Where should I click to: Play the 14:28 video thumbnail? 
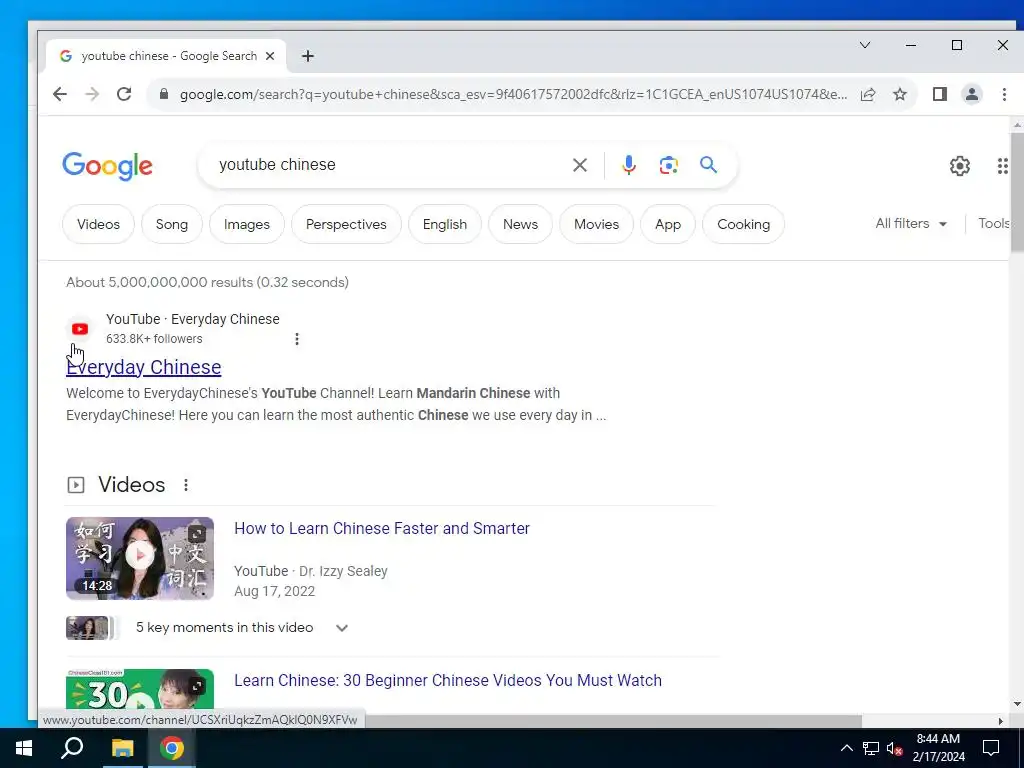pos(140,558)
